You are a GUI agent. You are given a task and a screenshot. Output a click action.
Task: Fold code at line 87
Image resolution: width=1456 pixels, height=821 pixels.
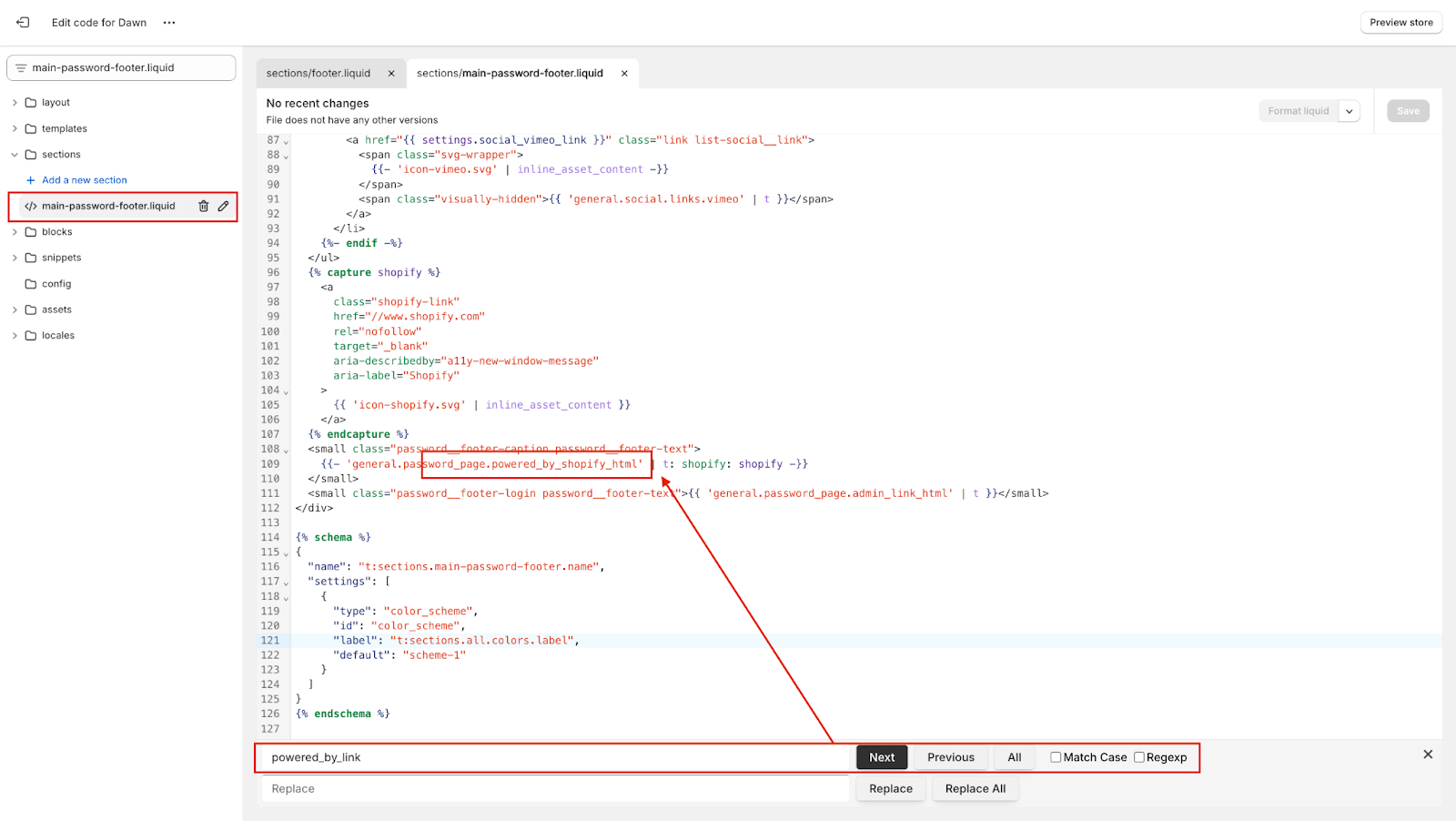286,142
